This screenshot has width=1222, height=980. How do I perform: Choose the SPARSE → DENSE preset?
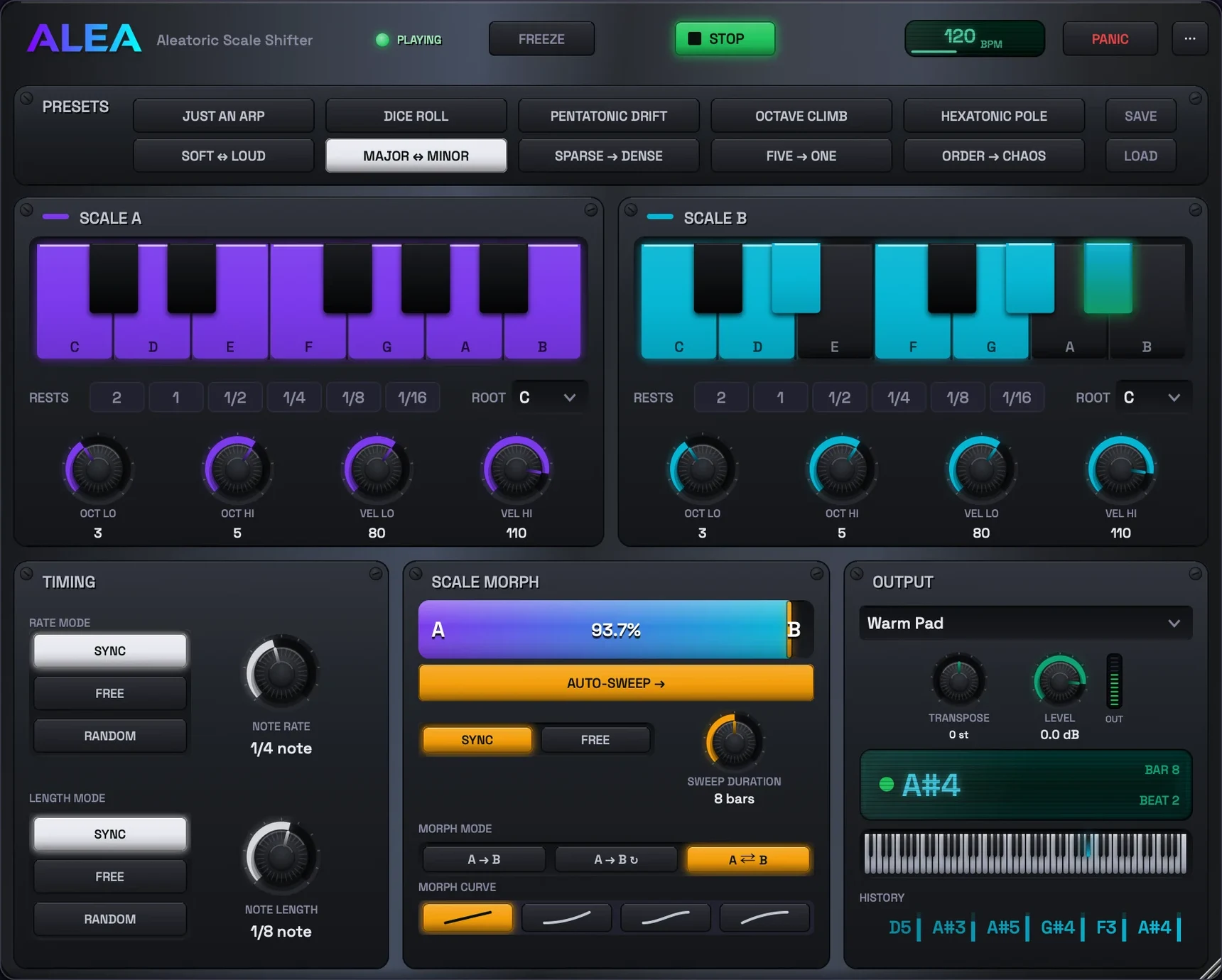point(608,156)
